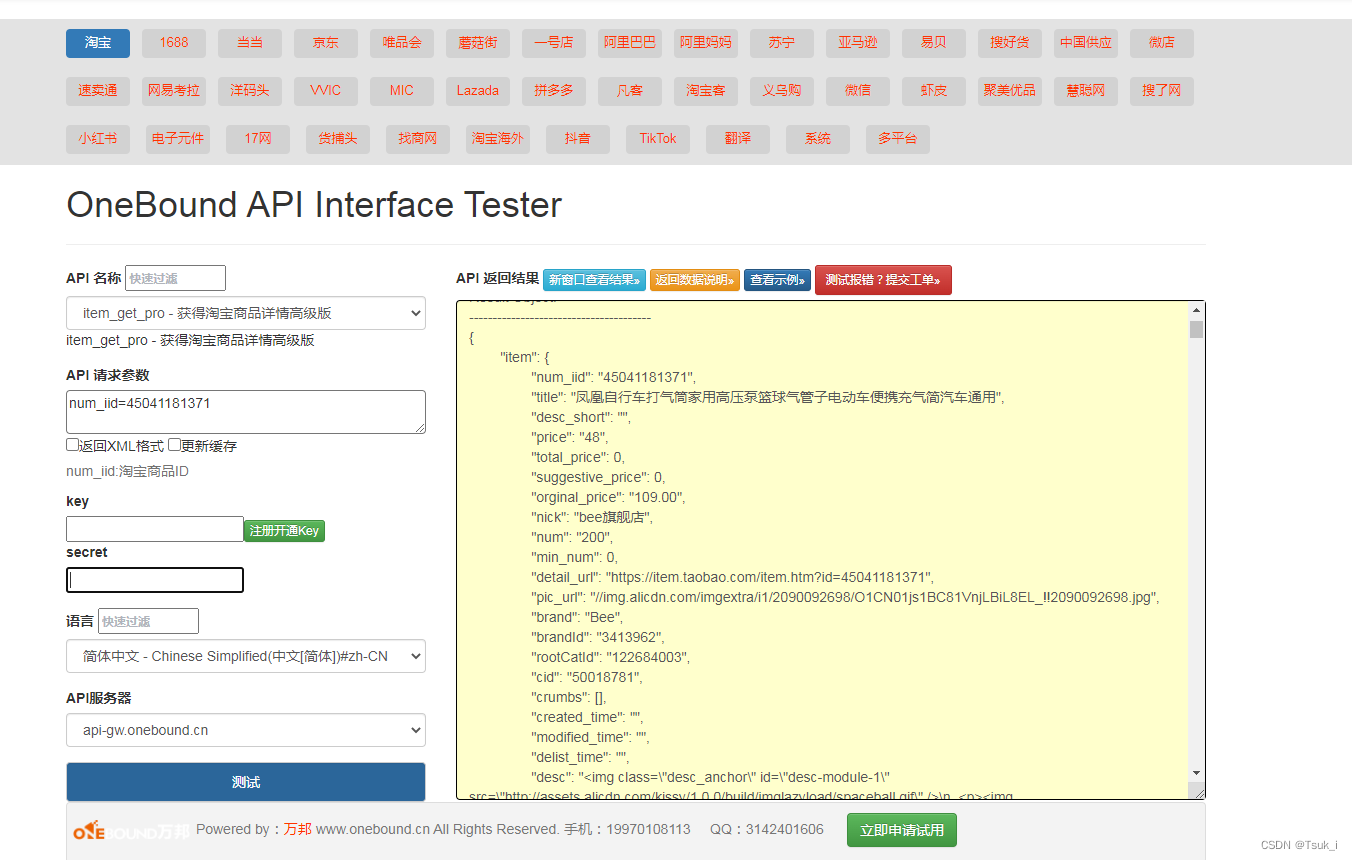Open the 义乌购 tab
Viewport: 1352px width, 860px height.
click(782, 91)
